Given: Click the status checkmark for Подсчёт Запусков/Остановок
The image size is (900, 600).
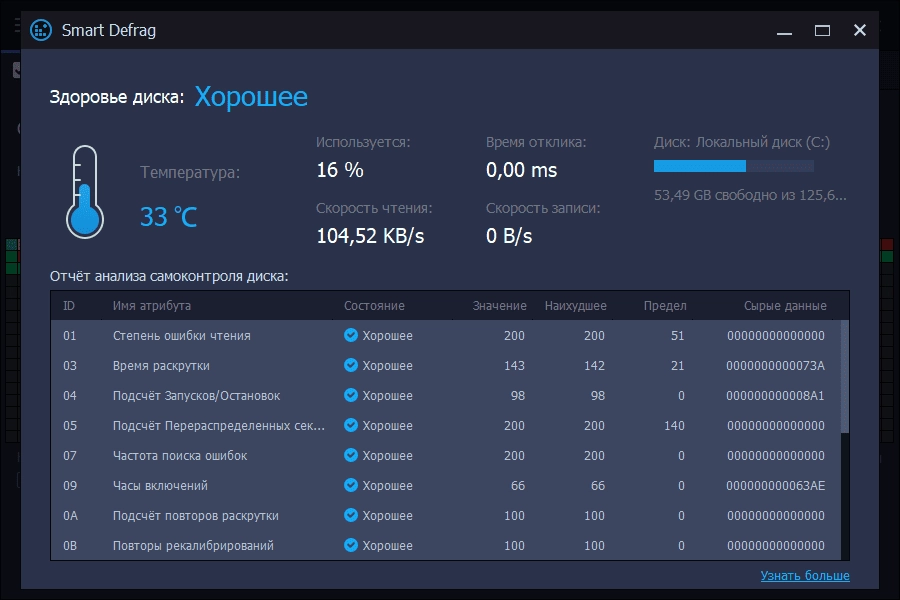Looking at the screenshot, I should (x=351, y=395).
